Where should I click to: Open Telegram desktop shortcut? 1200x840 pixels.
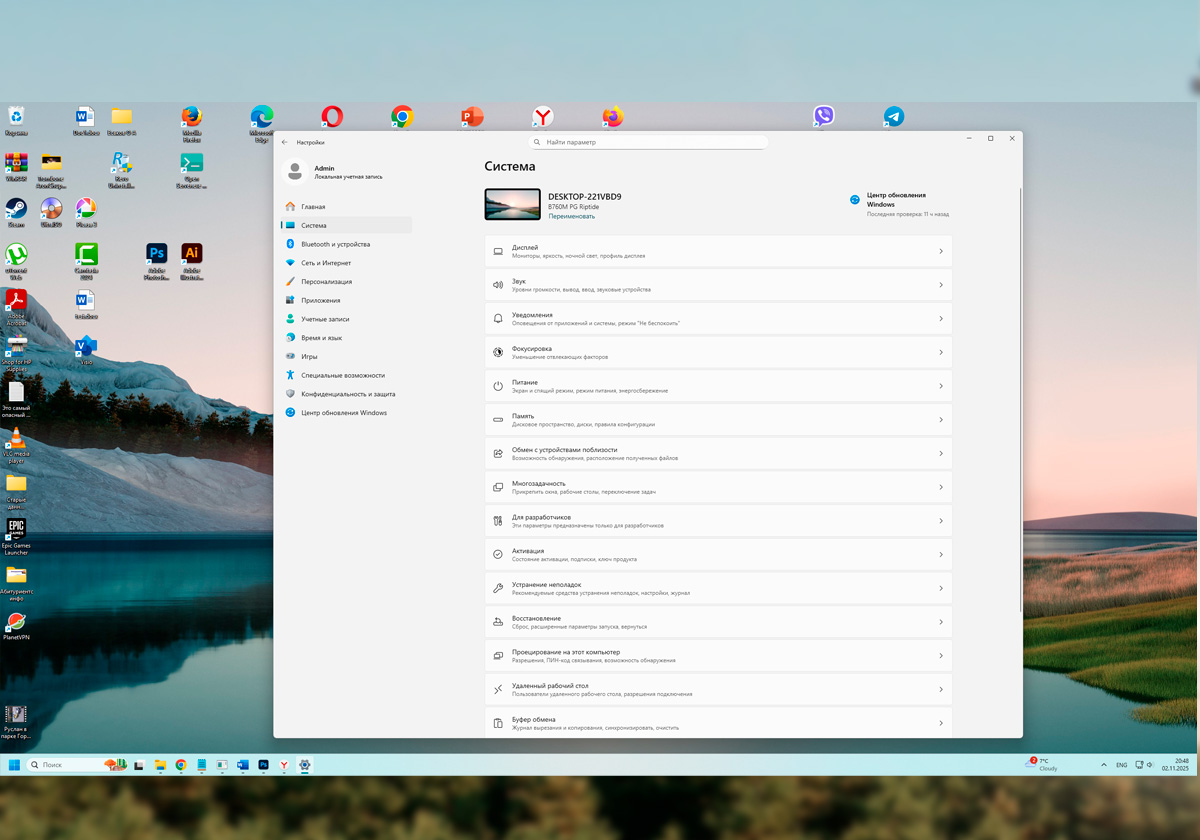[x=894, y=117]
